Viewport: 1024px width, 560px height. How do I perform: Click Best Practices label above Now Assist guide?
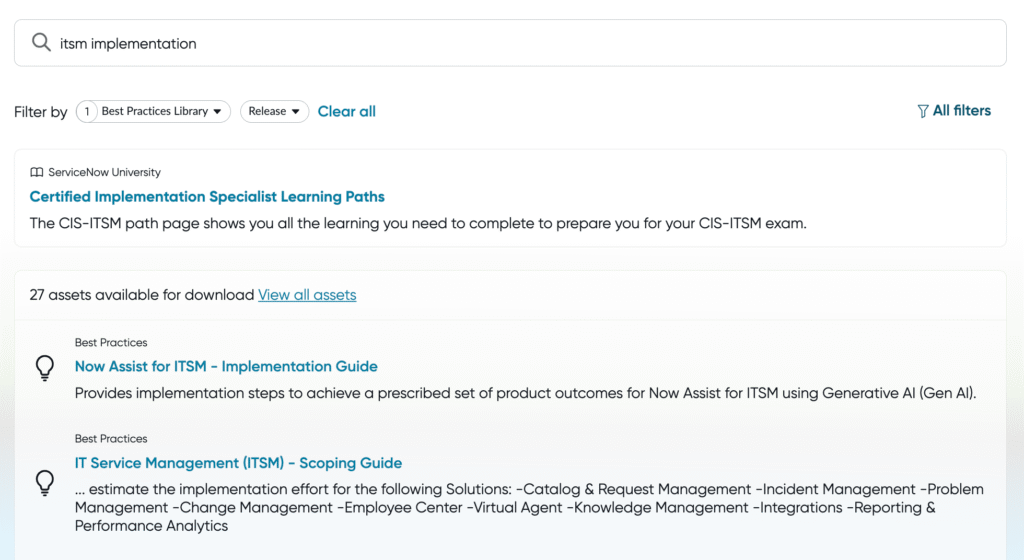111,343
